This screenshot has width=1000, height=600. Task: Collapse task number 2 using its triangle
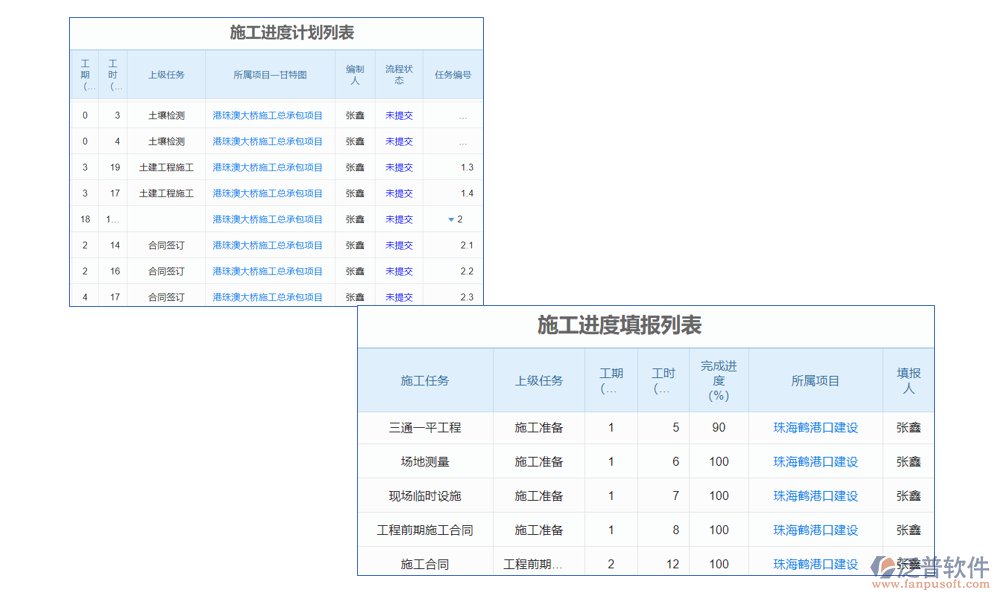(x=453, y=219)
